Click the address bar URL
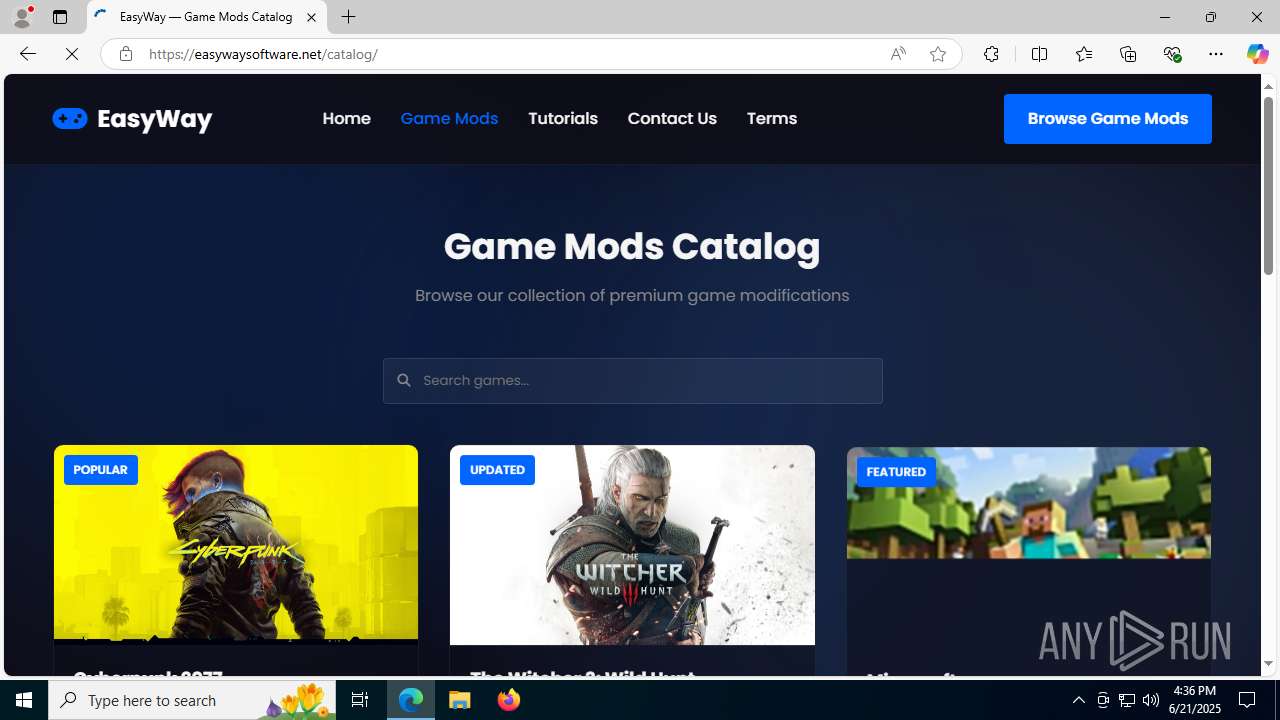This screenshot has width=1280, height=720. 263,54
